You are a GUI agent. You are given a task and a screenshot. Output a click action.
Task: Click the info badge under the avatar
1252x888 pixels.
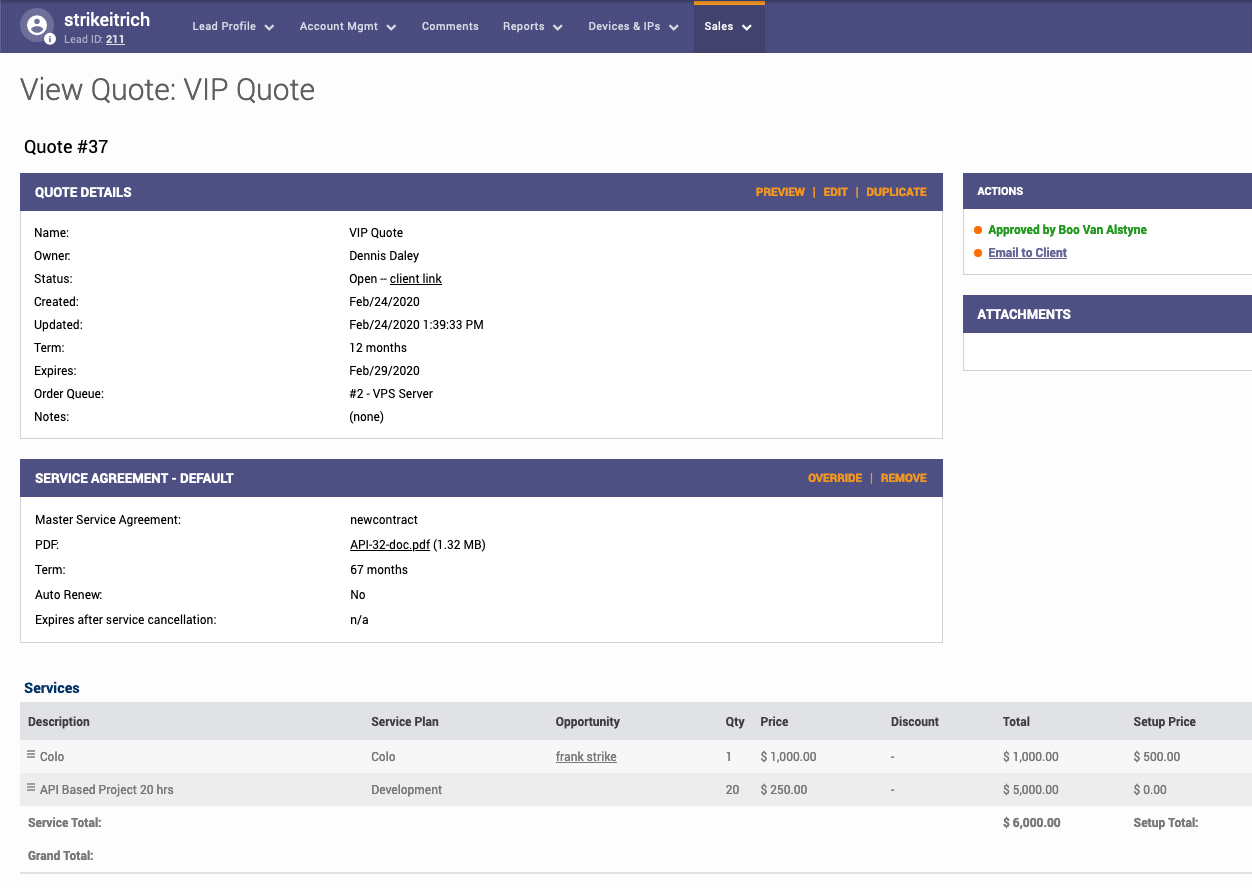coord(50,40)
